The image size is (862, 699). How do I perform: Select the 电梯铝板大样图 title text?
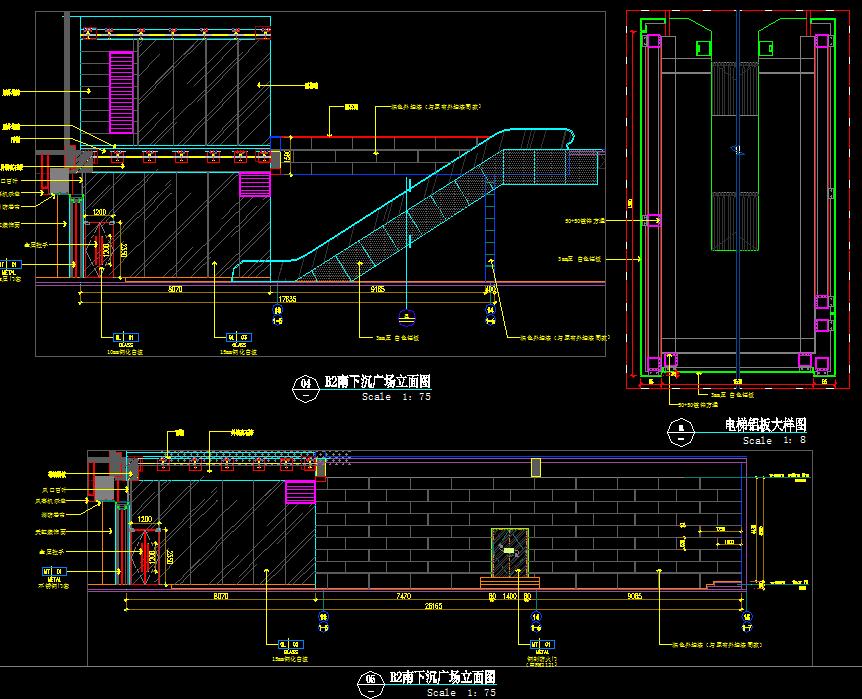point(765,426)
